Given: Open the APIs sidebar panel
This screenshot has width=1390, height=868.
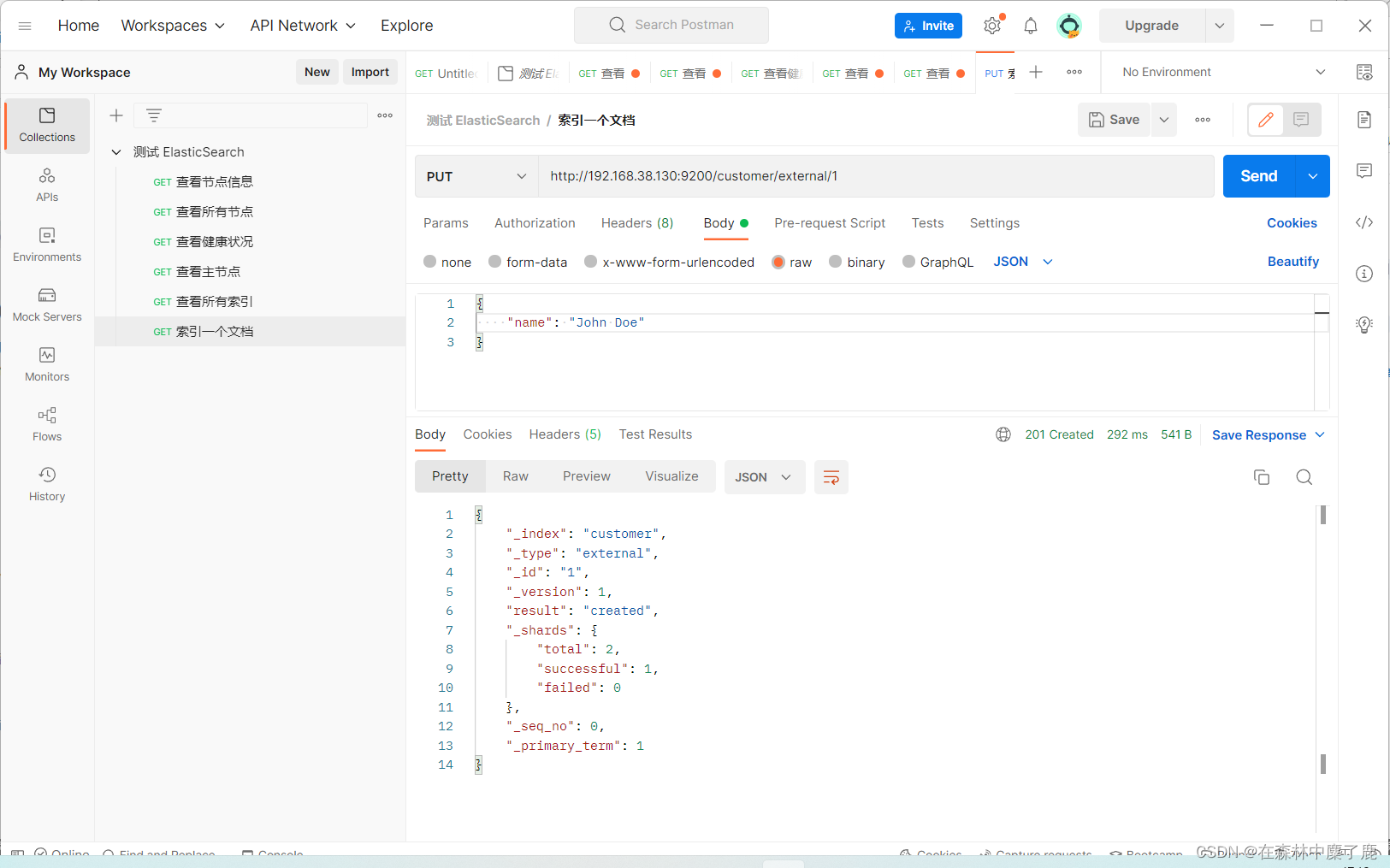Looking at the screenshot, I should [47, 186].
